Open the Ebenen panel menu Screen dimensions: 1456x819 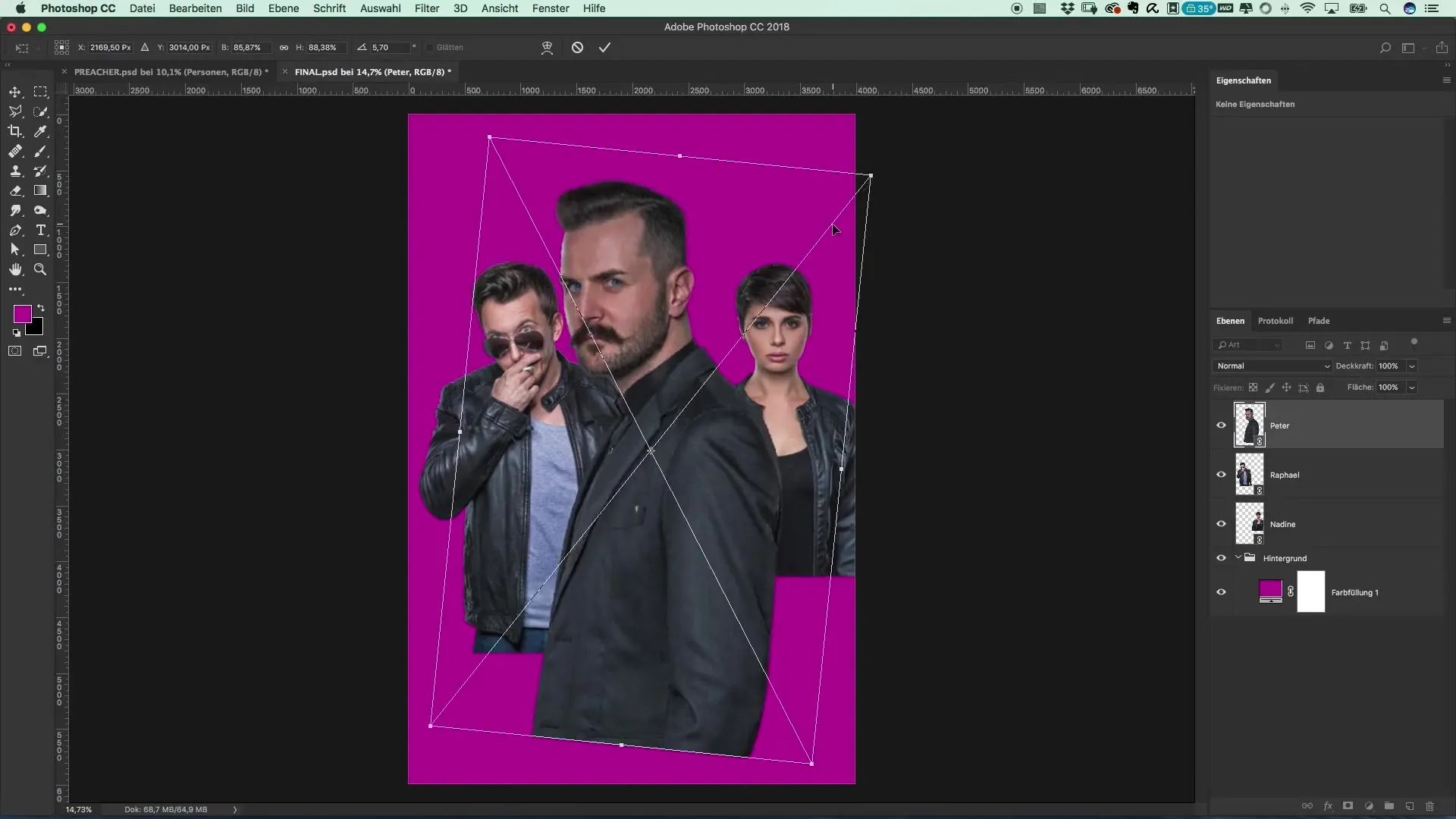click(1446, 321)
